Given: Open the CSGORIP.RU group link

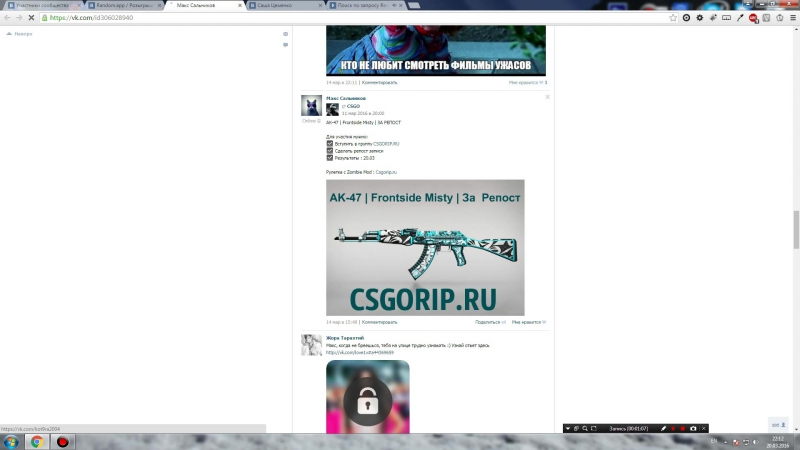Looking at the screenshot, I should coord(386,144).
